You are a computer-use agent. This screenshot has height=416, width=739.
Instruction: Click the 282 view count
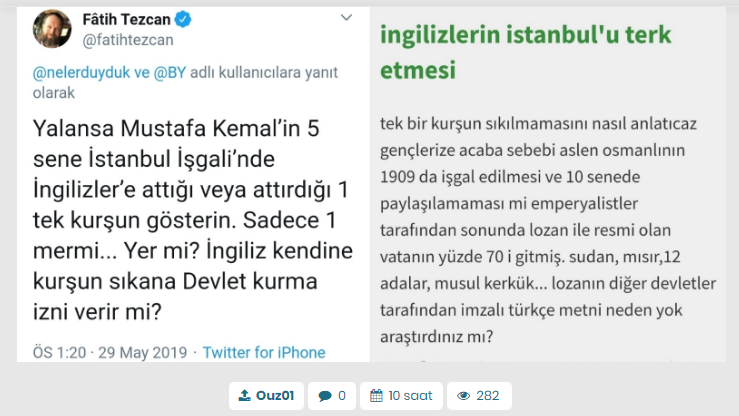point(488,395)
